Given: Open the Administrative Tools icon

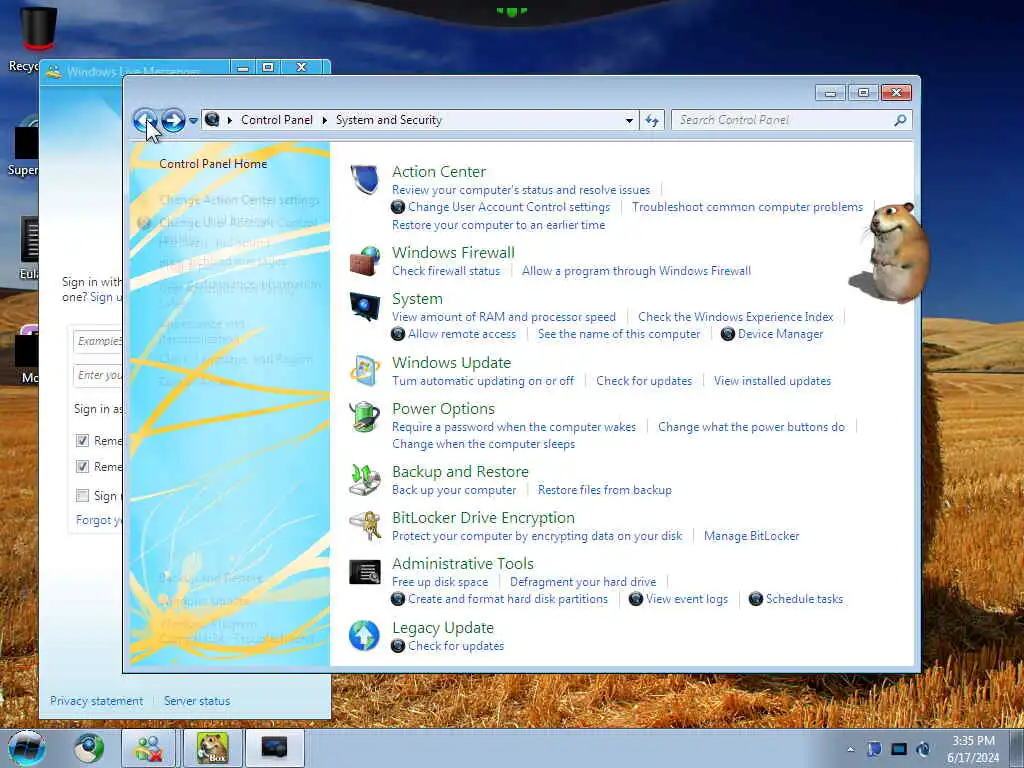Looking at the screenshot, I should point(364,572).
